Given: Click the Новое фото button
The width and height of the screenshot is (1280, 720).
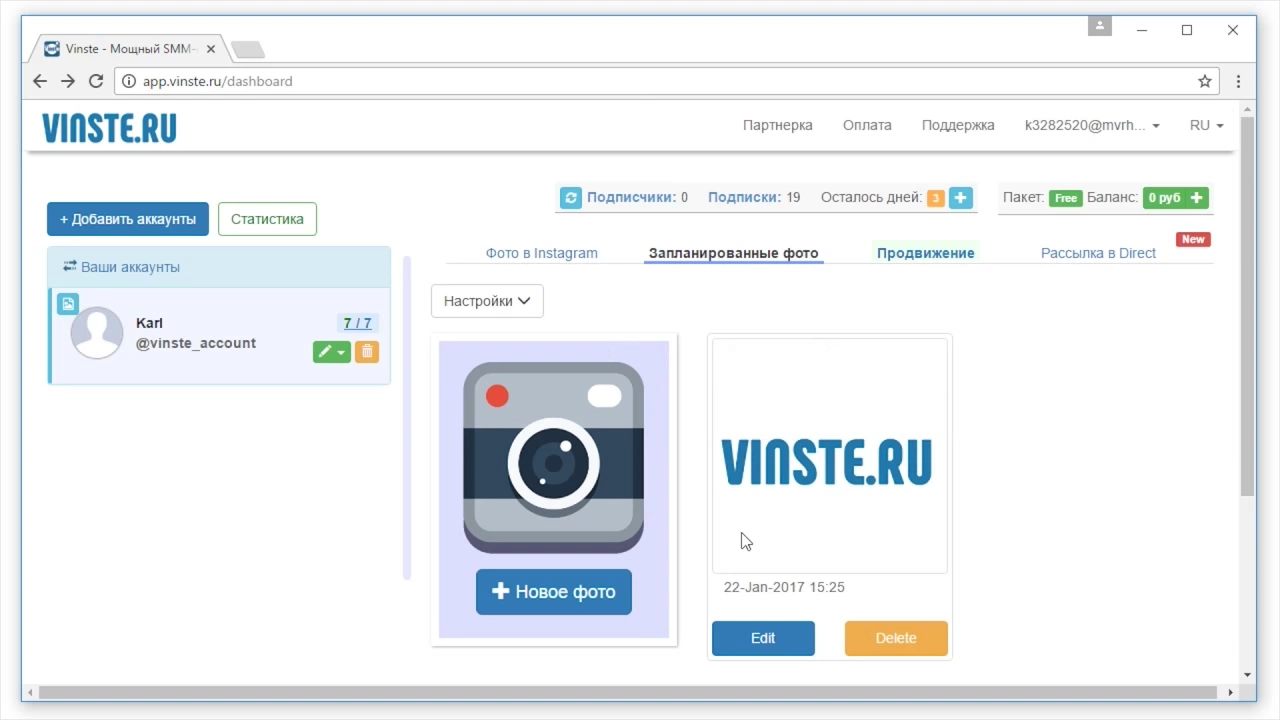Looking at the screenshot, I should 554,592.
